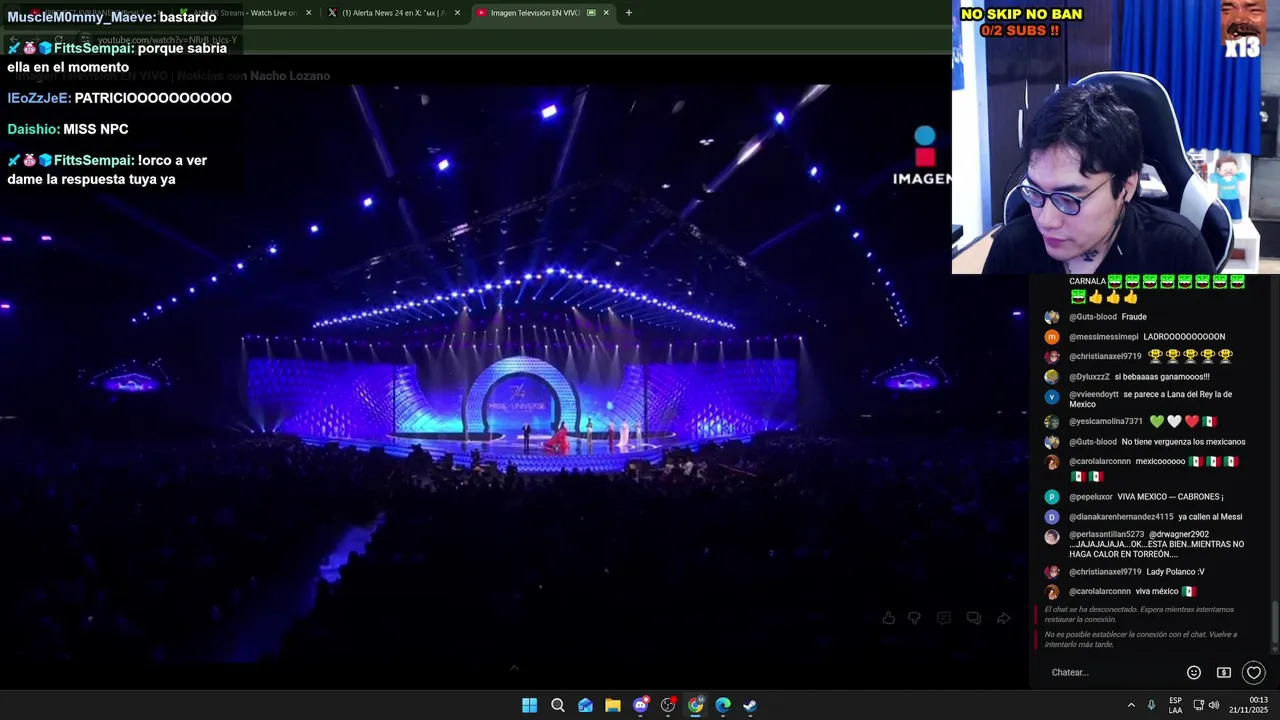Click the 'mexicooooo' chat message
Screen dimensions: 1280x720
(1160, 462)
